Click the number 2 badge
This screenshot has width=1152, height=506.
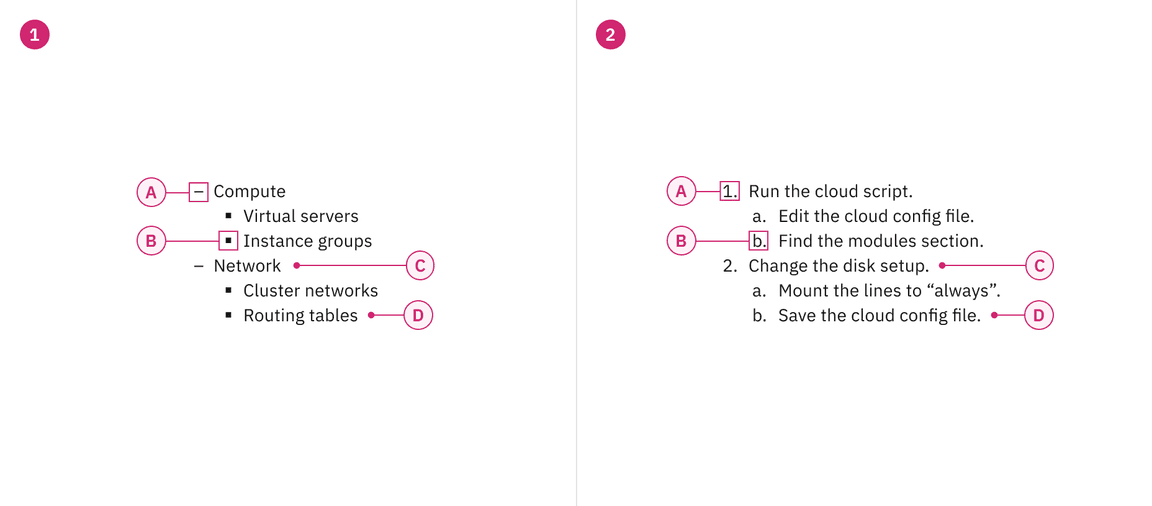(x=611, y=35)
